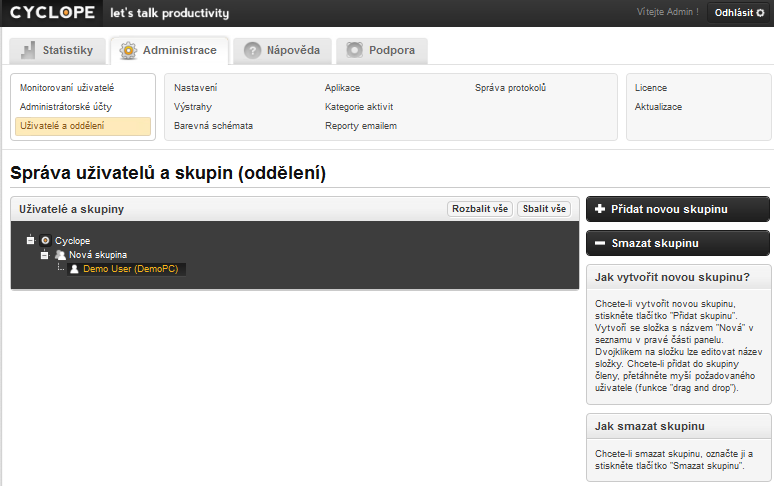Click the Statistiky bar chart icon

[28, 50]
